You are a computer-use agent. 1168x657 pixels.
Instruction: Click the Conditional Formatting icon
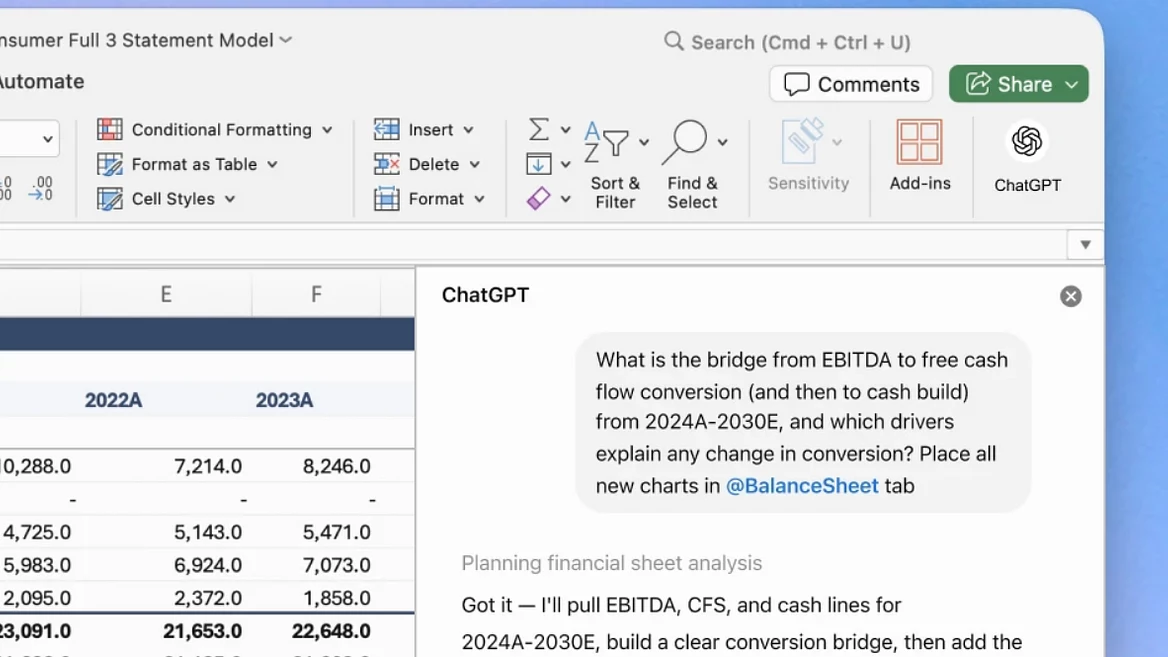[x=110, y=130]
